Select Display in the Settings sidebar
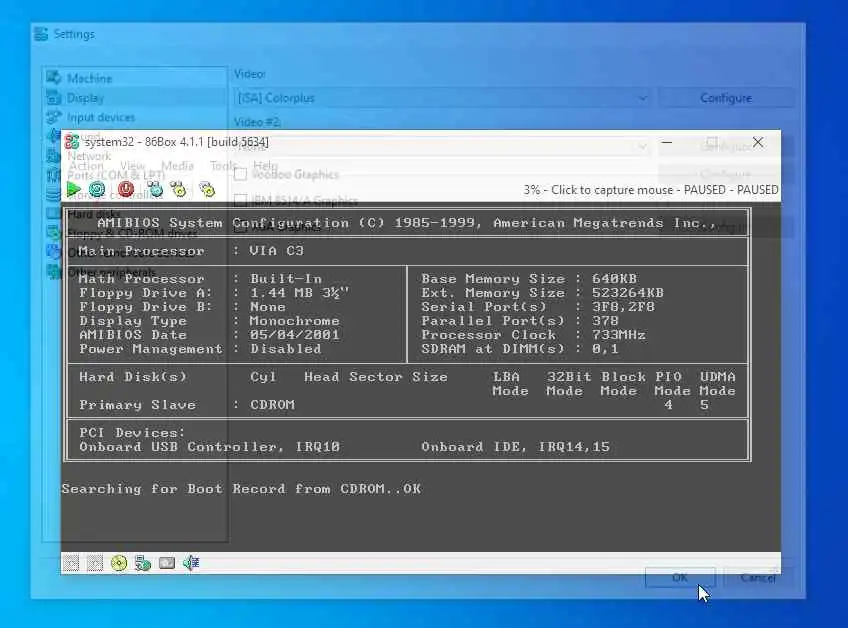Screen dimensions: 848x628 [x=135, y=97]
